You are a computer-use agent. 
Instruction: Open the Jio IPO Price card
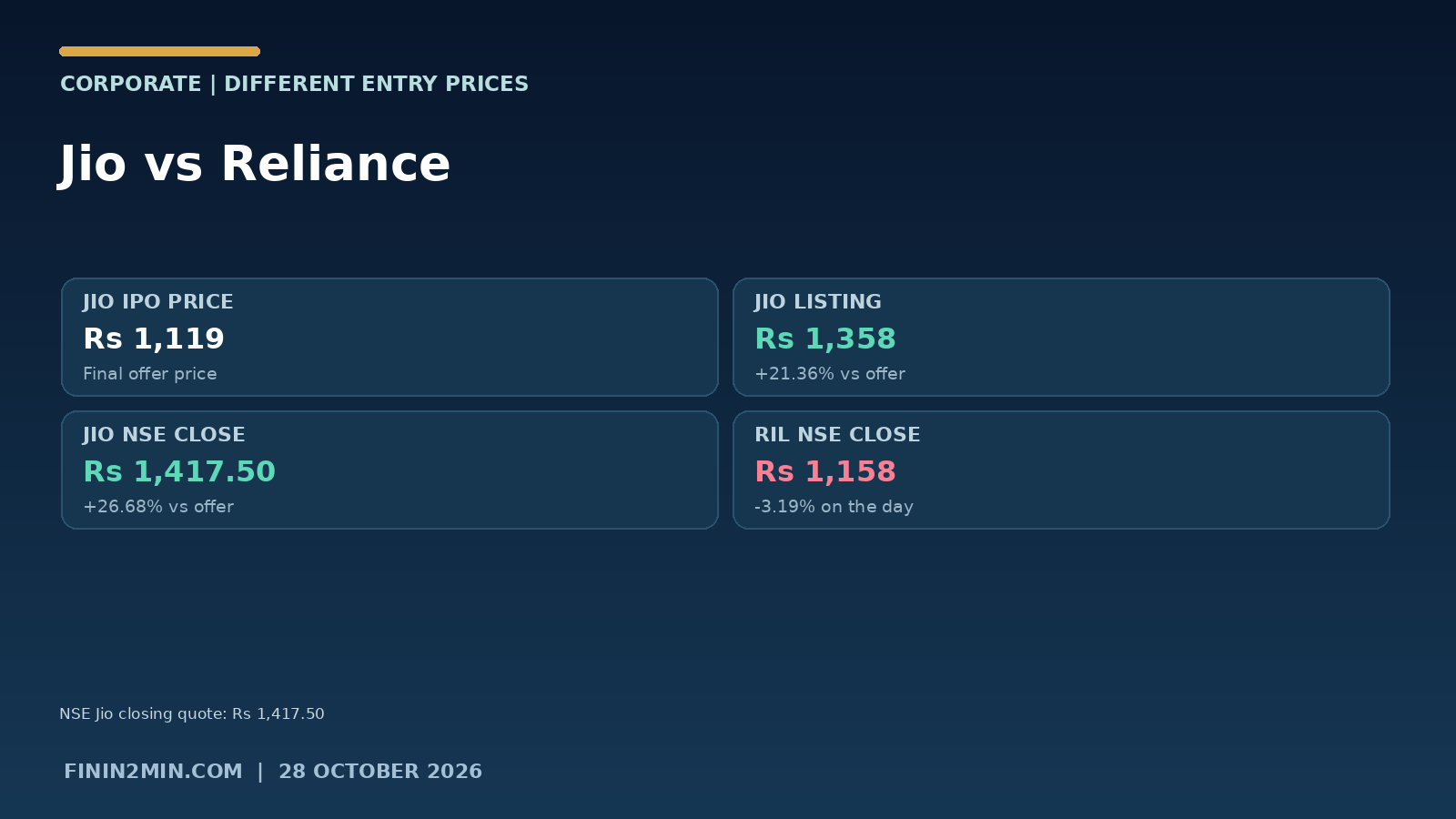click(389, 337)
